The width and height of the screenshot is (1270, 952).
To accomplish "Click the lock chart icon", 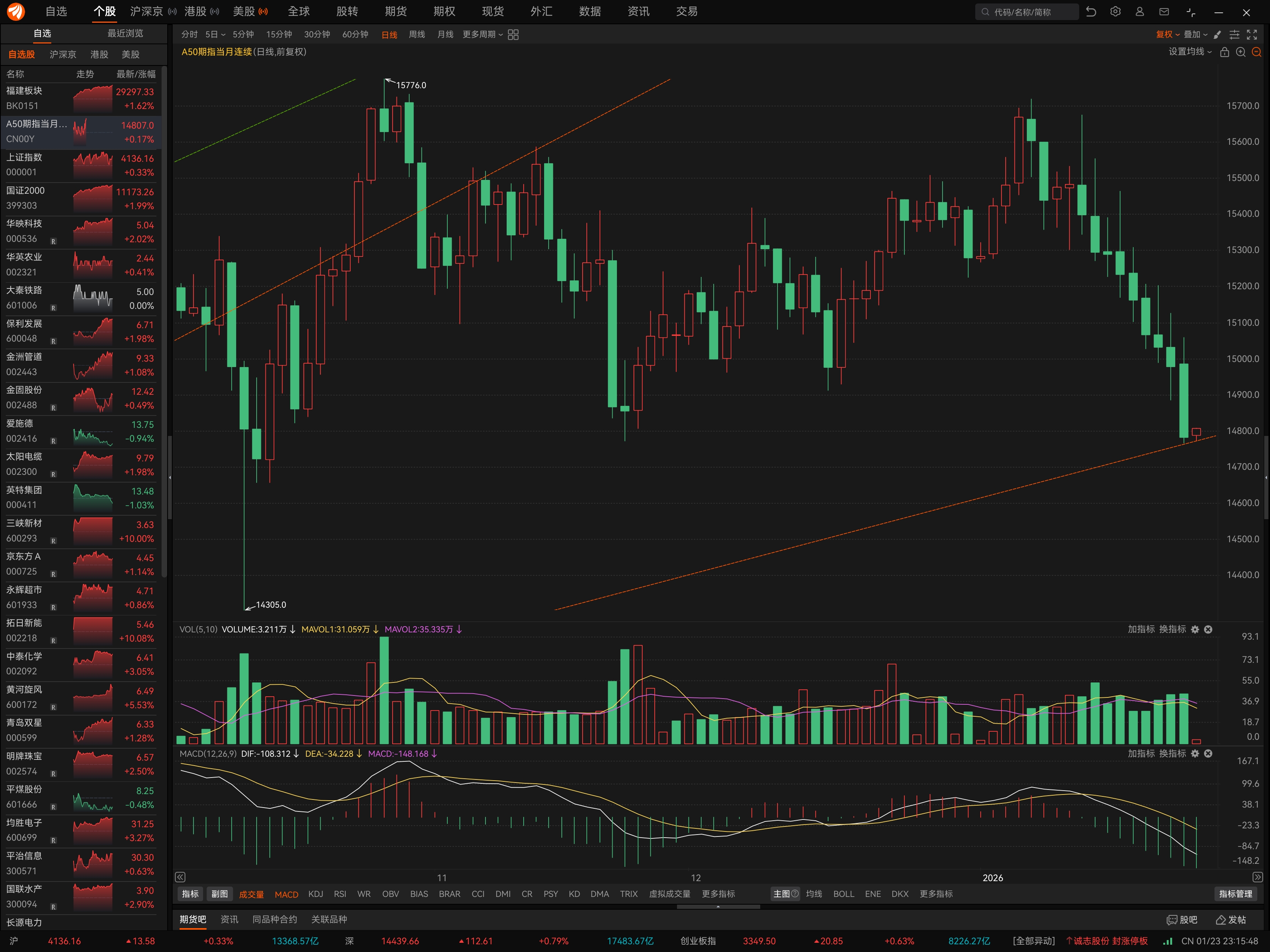I will point(1224,52).
